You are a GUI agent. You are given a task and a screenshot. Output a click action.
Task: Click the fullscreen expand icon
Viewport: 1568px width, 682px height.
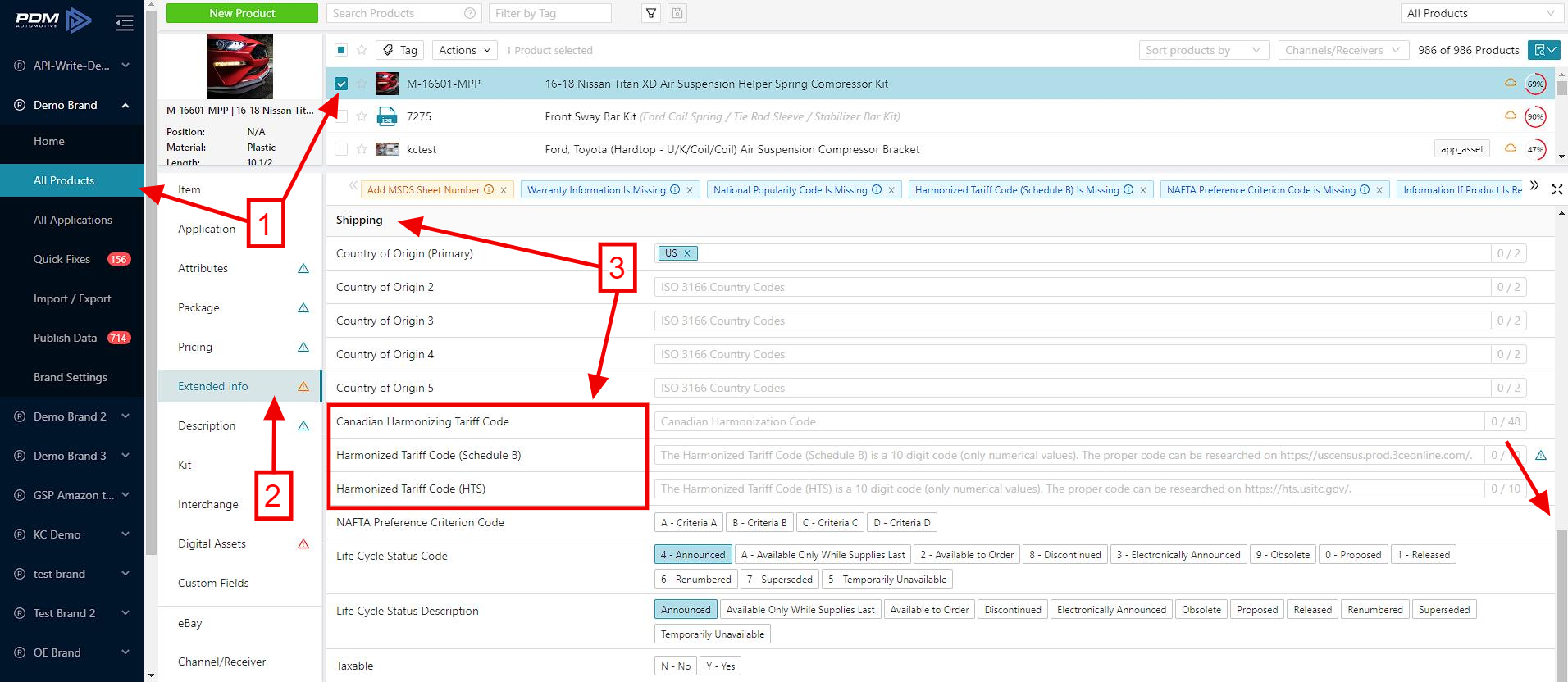click(1557, 189)
